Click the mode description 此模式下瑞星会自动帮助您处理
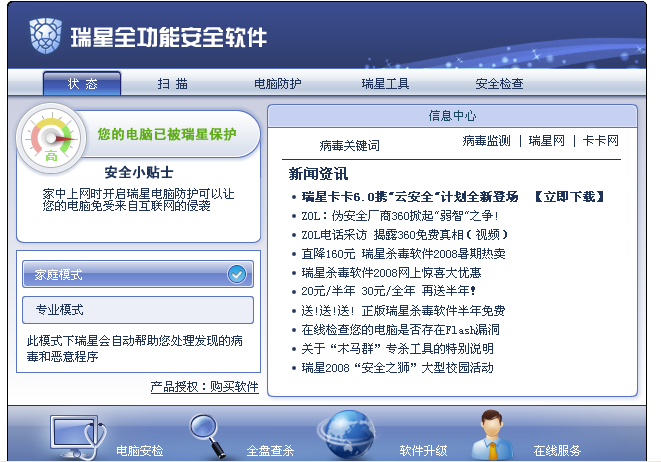Image resolution: width=661 pixels, height=462 pixels. 134,349
